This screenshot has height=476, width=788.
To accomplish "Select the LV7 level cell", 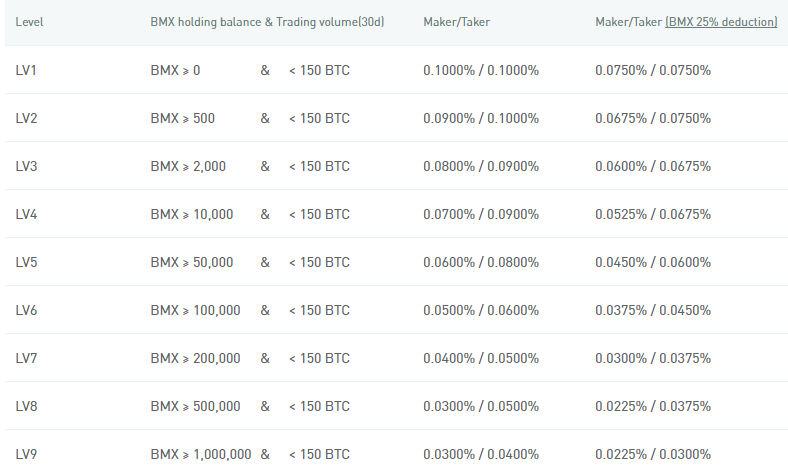I will pos(26,358).
